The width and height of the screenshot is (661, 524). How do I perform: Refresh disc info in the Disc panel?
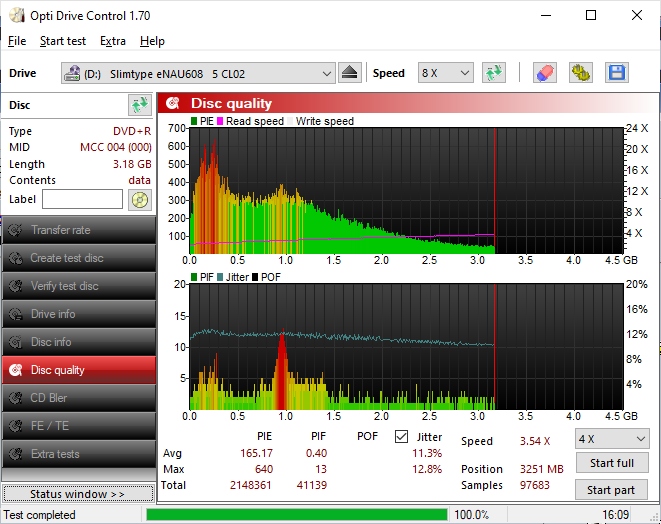point(140,105)
